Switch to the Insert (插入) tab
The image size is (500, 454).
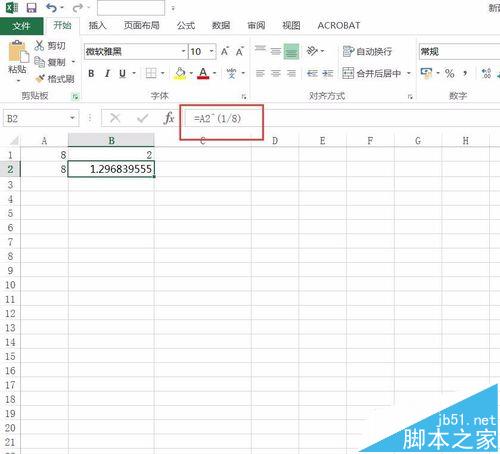tap(97, 25)
